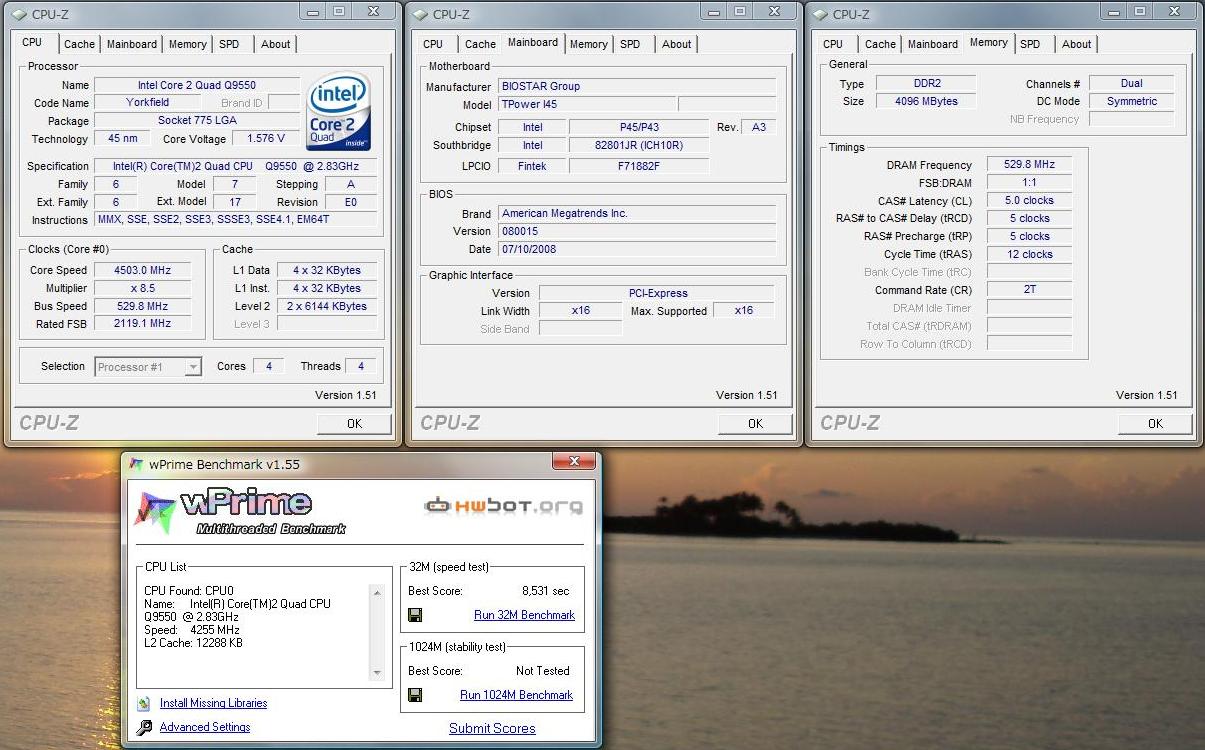Click the Manufacturer field BIOSTAR Group

637,87
